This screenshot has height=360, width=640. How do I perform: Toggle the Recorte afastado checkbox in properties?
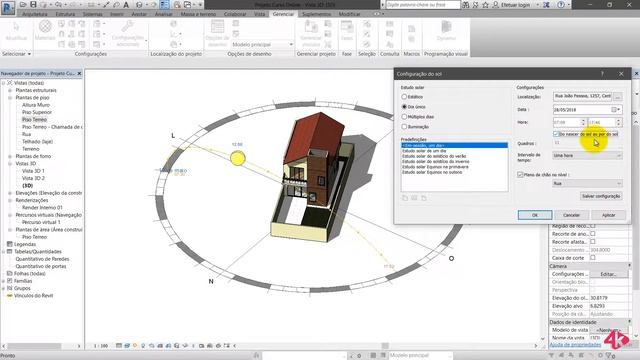[593, 242]
